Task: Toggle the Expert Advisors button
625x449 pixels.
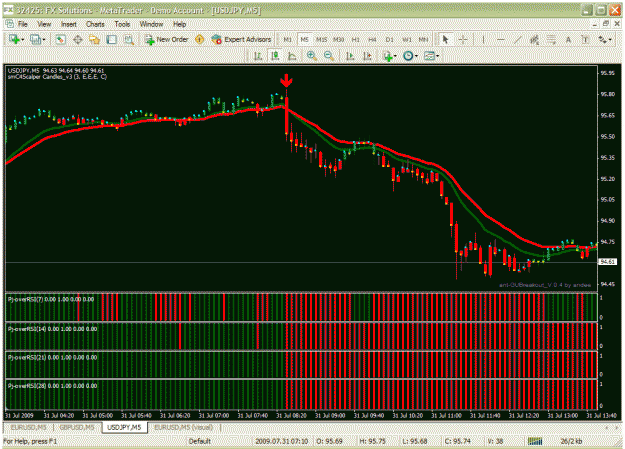Action: [241, 39]
